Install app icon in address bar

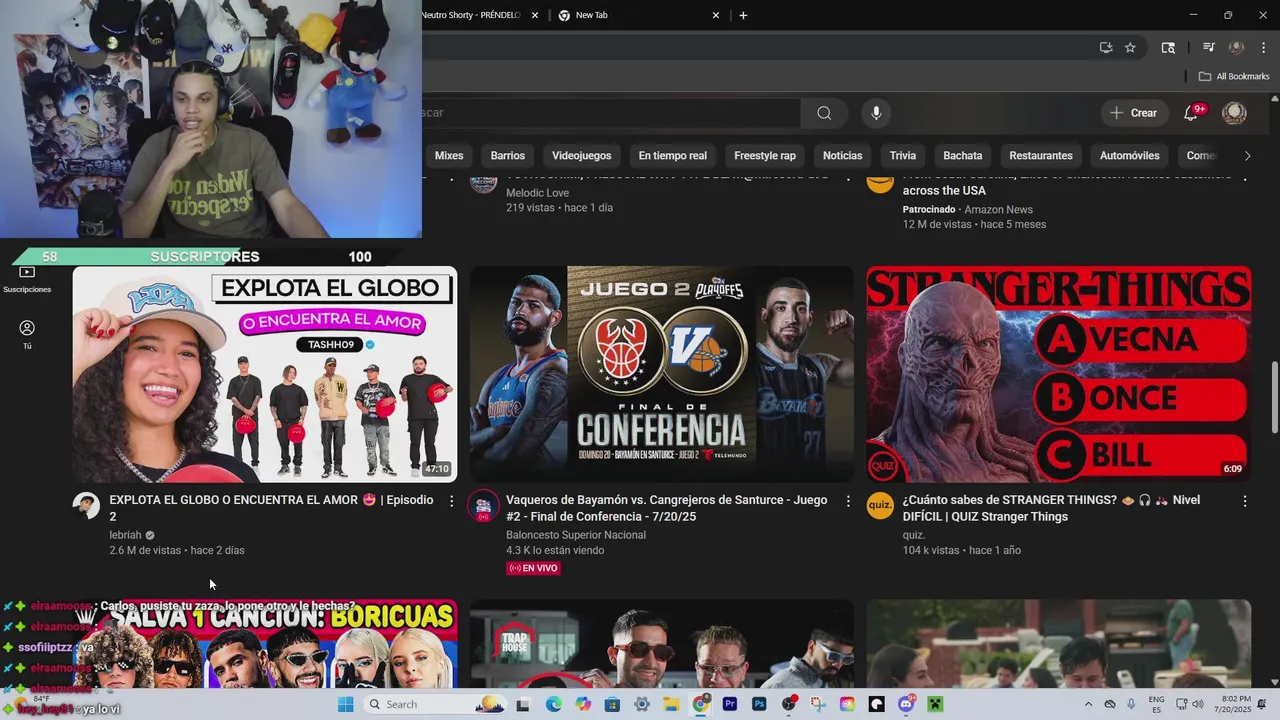pyautogui.click(x=1106, y=47)
